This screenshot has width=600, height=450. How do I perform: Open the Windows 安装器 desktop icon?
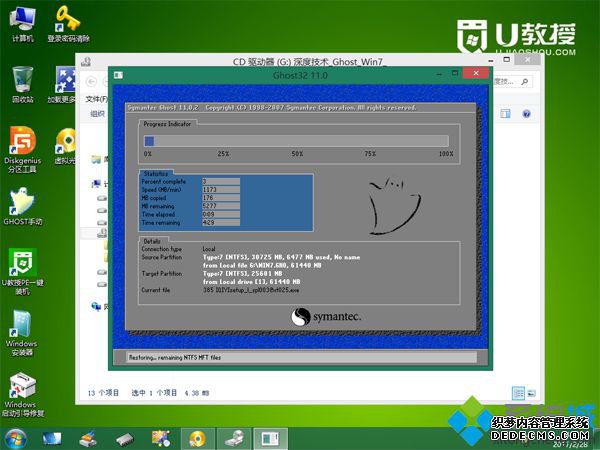(22, 333)
